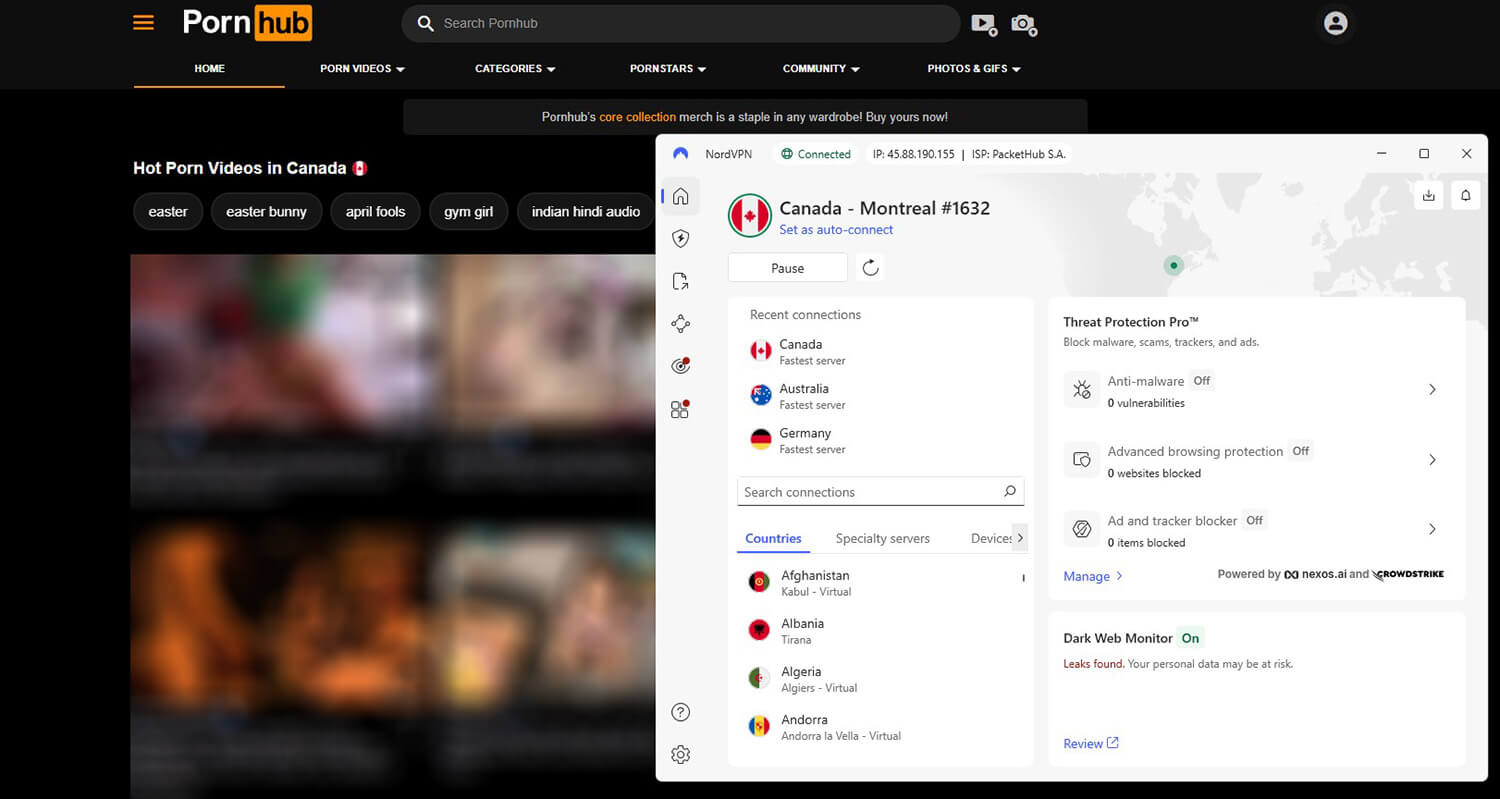Focus the website search field
The width and height of the screenshot is (1500, 799).
(681, 23)
